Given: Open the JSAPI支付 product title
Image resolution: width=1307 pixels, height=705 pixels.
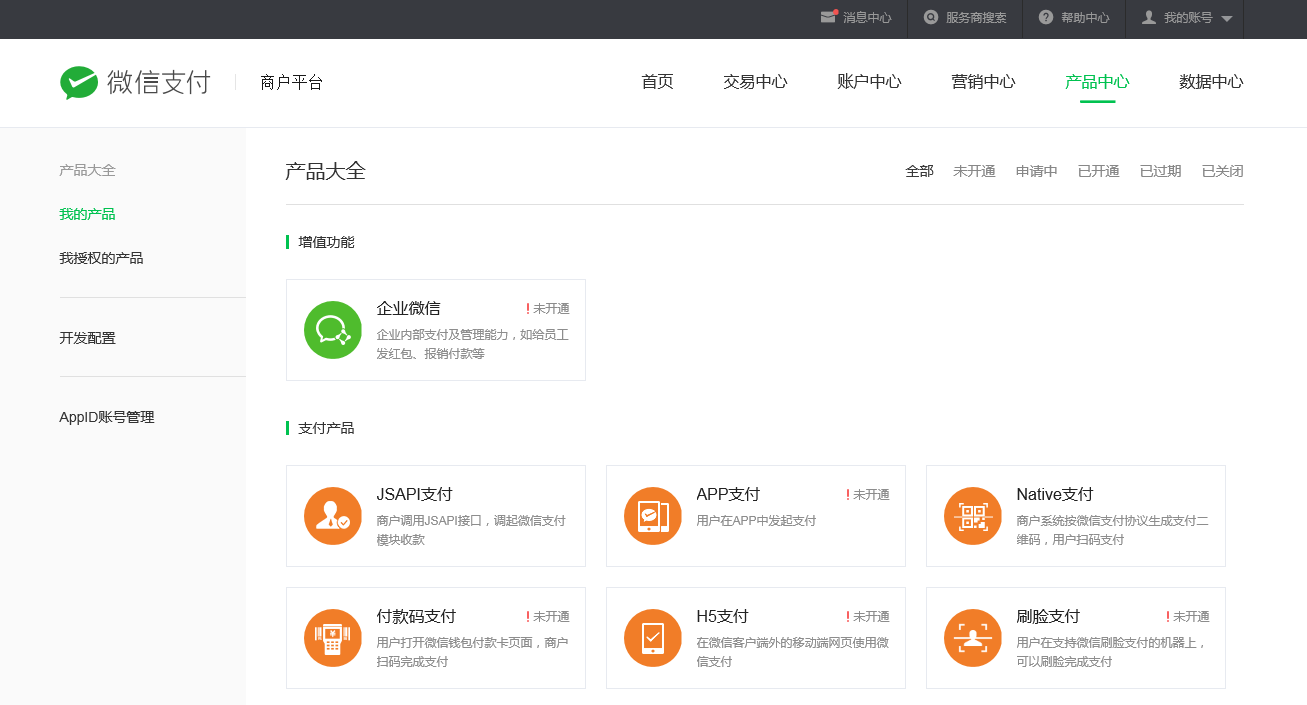Looking at the screenshot, I should tap(414, 494).
